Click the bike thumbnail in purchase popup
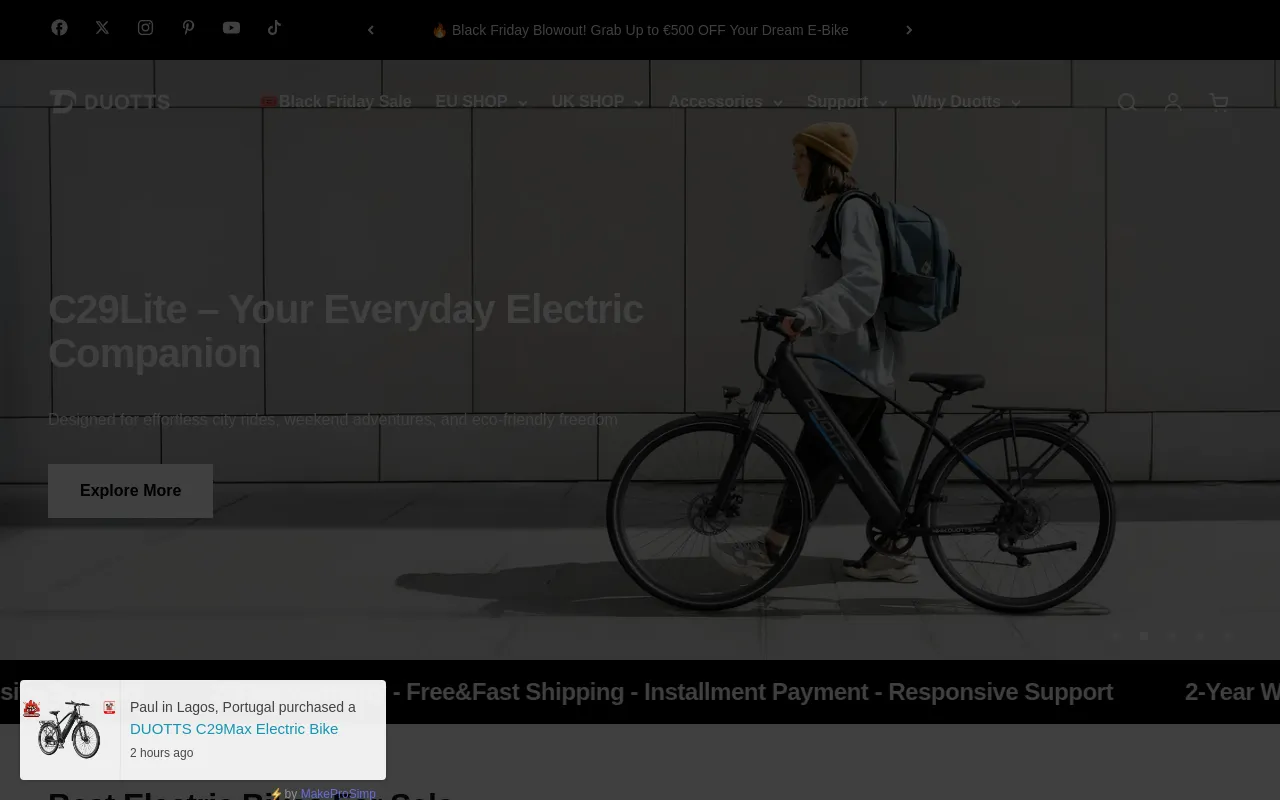This screenshot has width=1280, height=800. click(69, 730)
